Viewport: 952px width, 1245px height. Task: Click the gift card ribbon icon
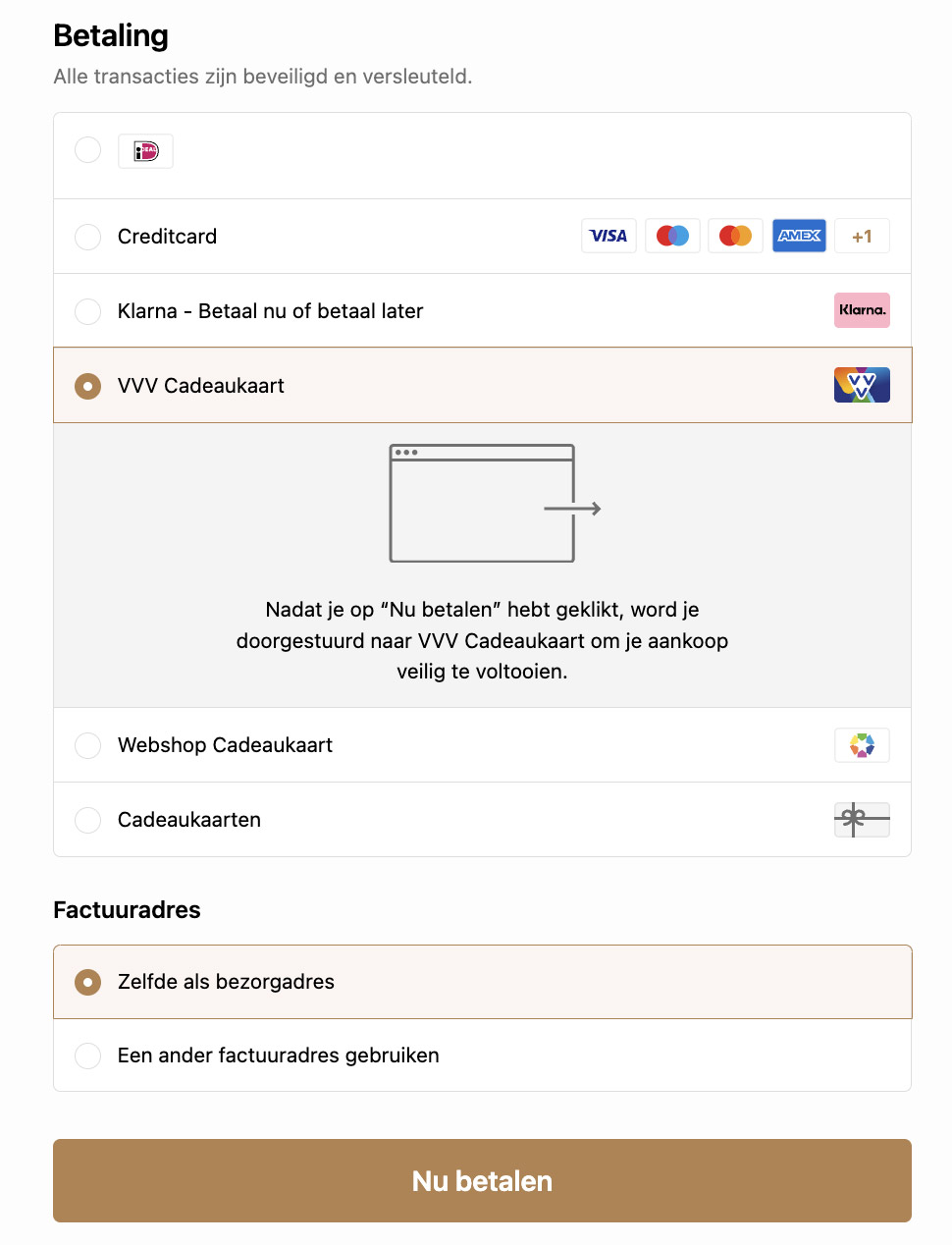tap(862, 819)
